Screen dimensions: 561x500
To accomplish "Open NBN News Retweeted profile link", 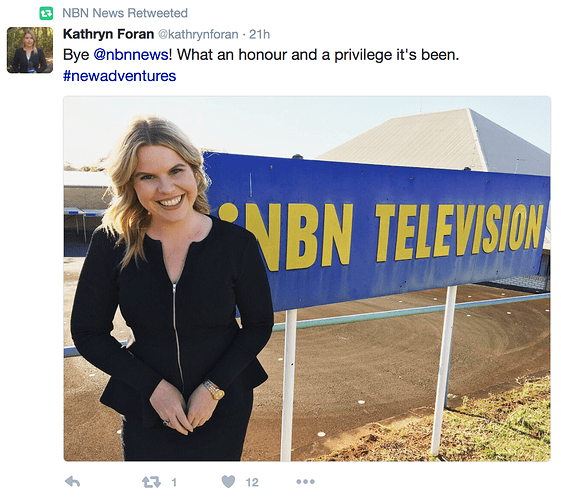I will click(x=125, y=13).
